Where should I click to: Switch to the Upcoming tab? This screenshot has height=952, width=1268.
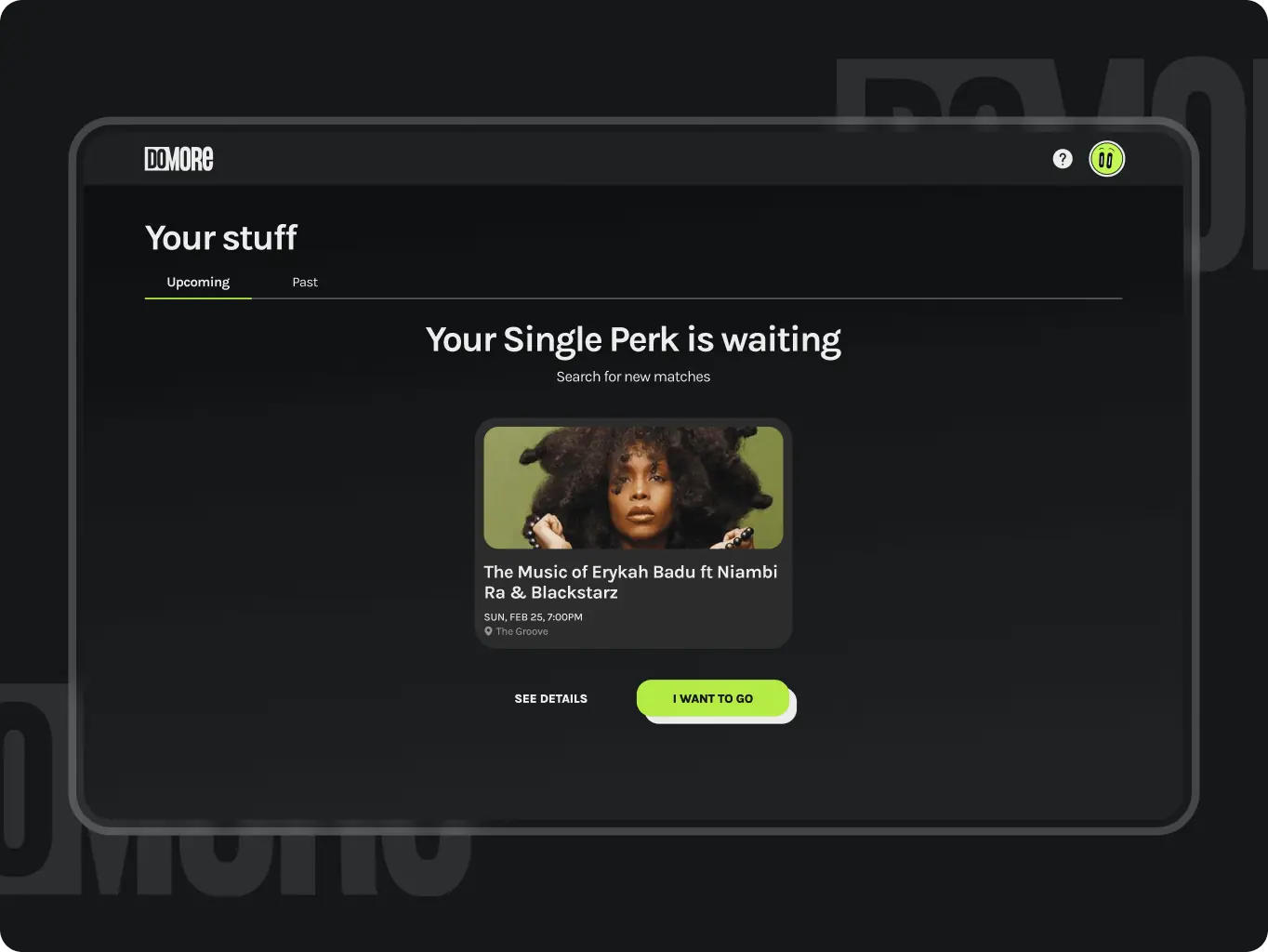[198, 283]
